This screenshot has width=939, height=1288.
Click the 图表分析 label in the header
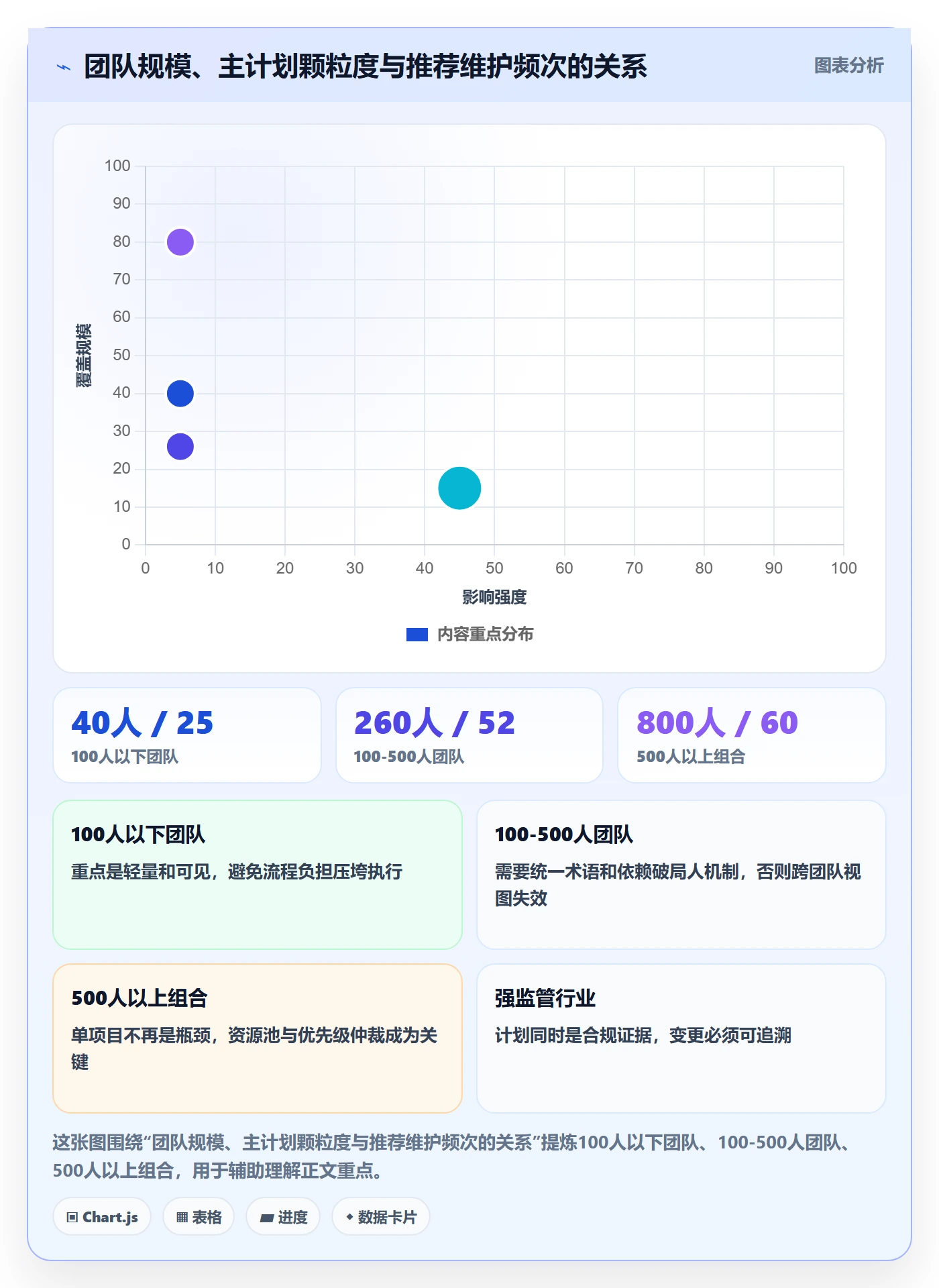click(848, 66)
